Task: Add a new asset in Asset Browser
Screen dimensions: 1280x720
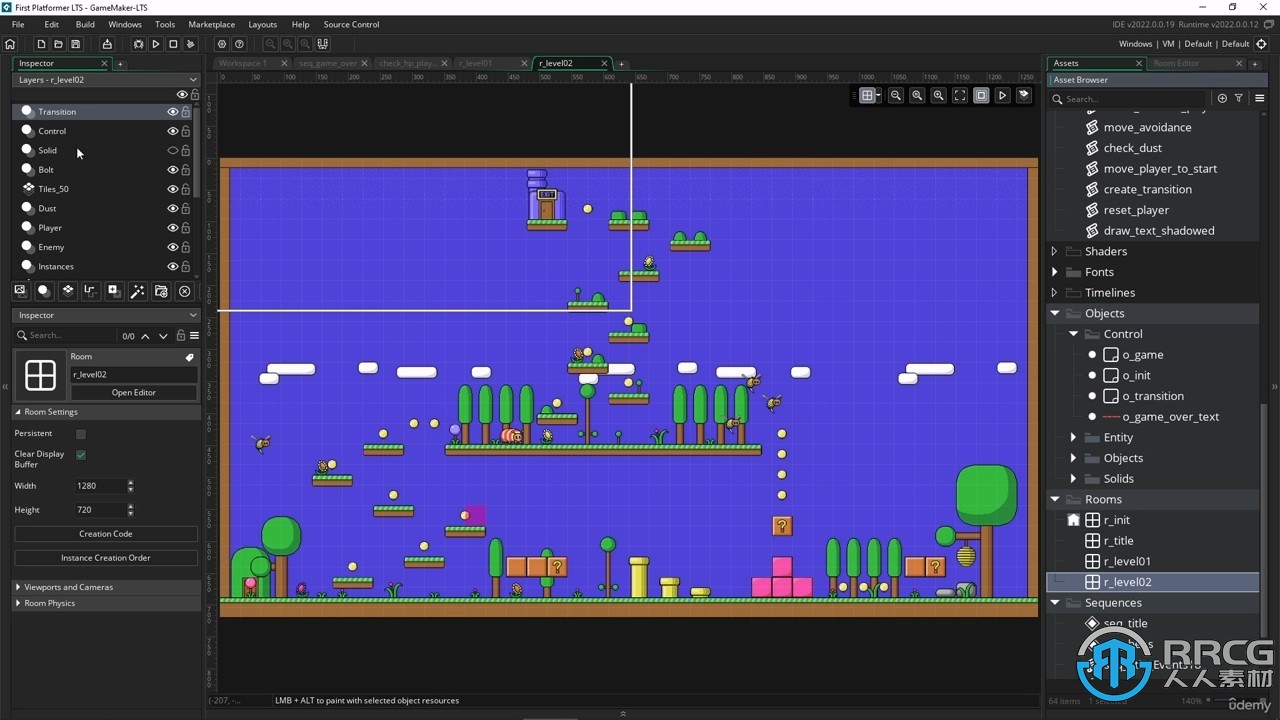Action: click(1222, 98)
